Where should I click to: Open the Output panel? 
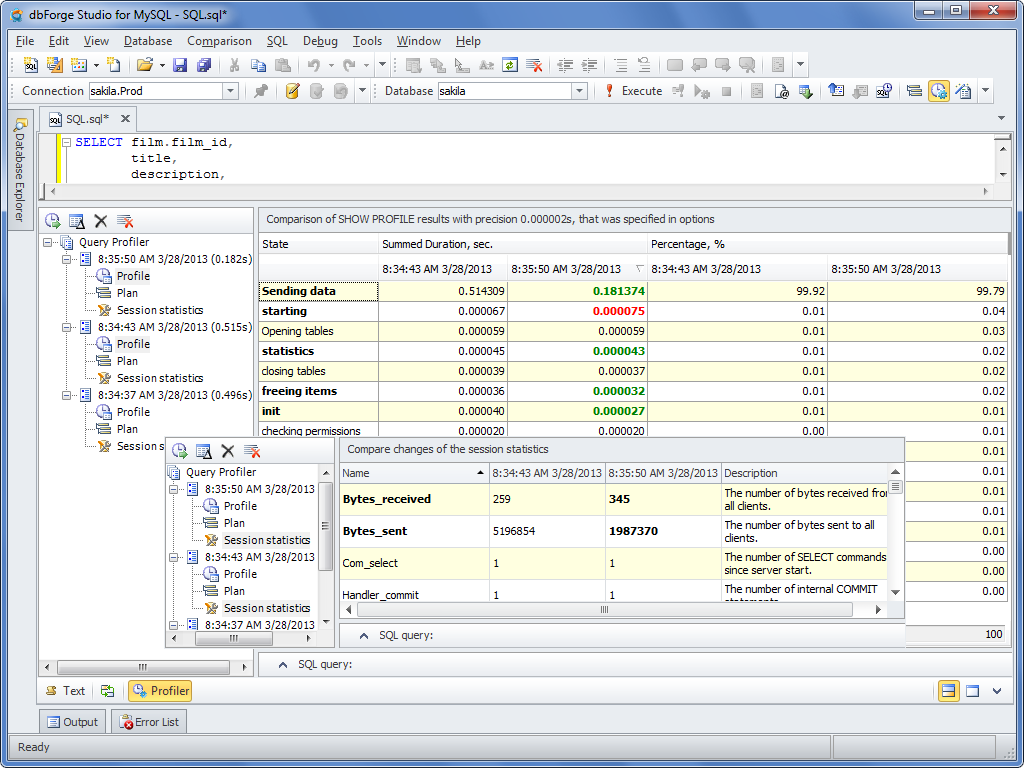click(71, 721)
